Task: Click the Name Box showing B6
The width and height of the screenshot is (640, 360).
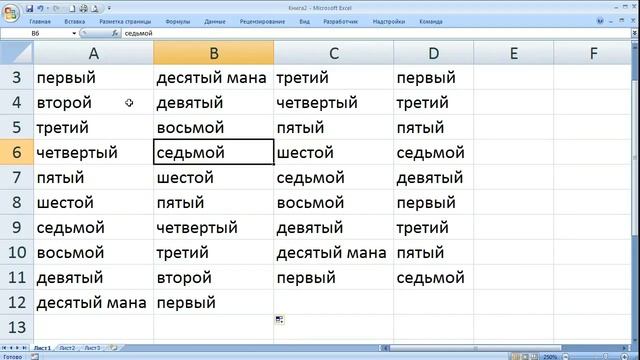Action: pos(36,33)
